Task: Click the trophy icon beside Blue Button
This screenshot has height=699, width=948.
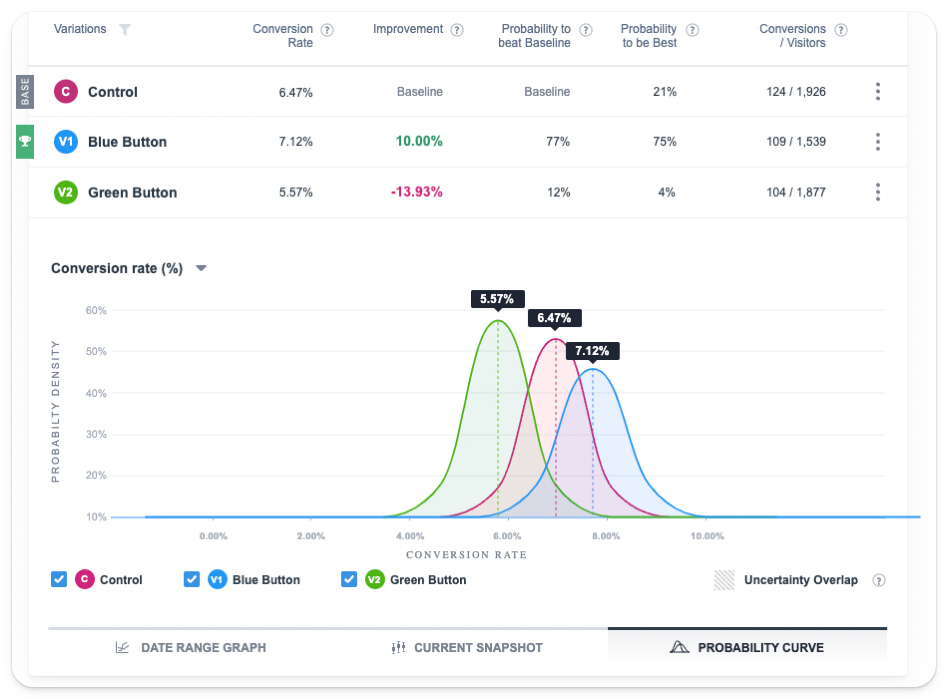Action: (25, 141)
